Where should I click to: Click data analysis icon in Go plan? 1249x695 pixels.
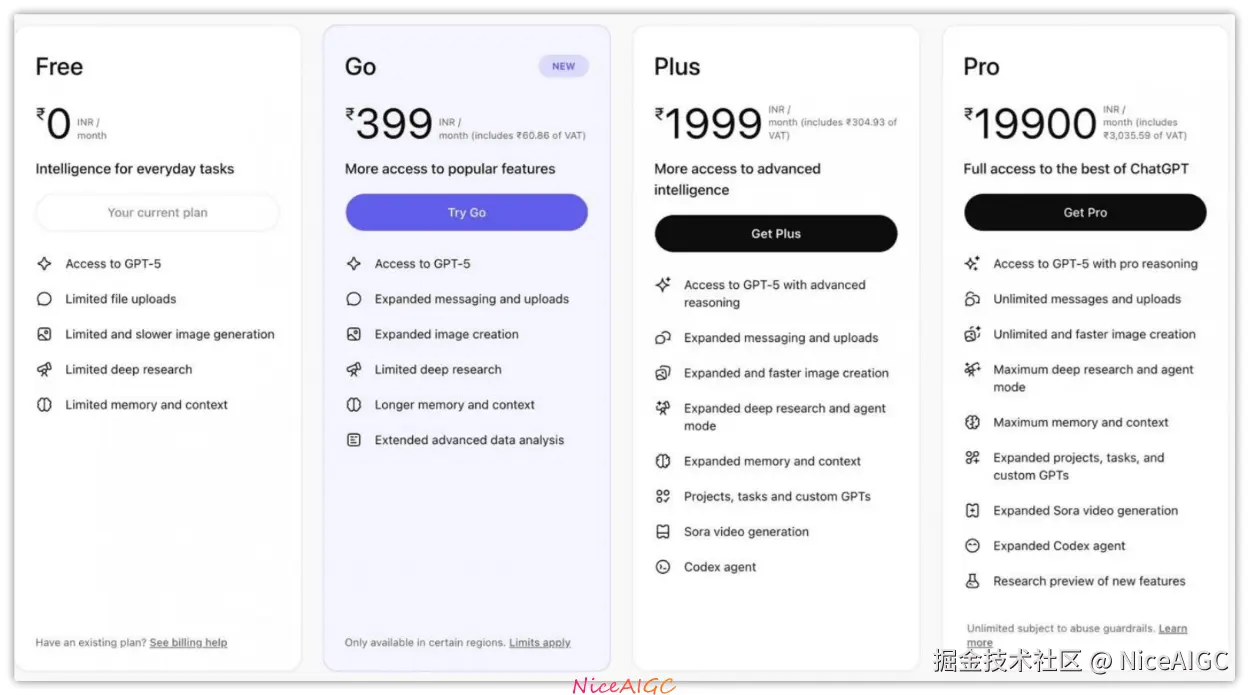point(353,440)
